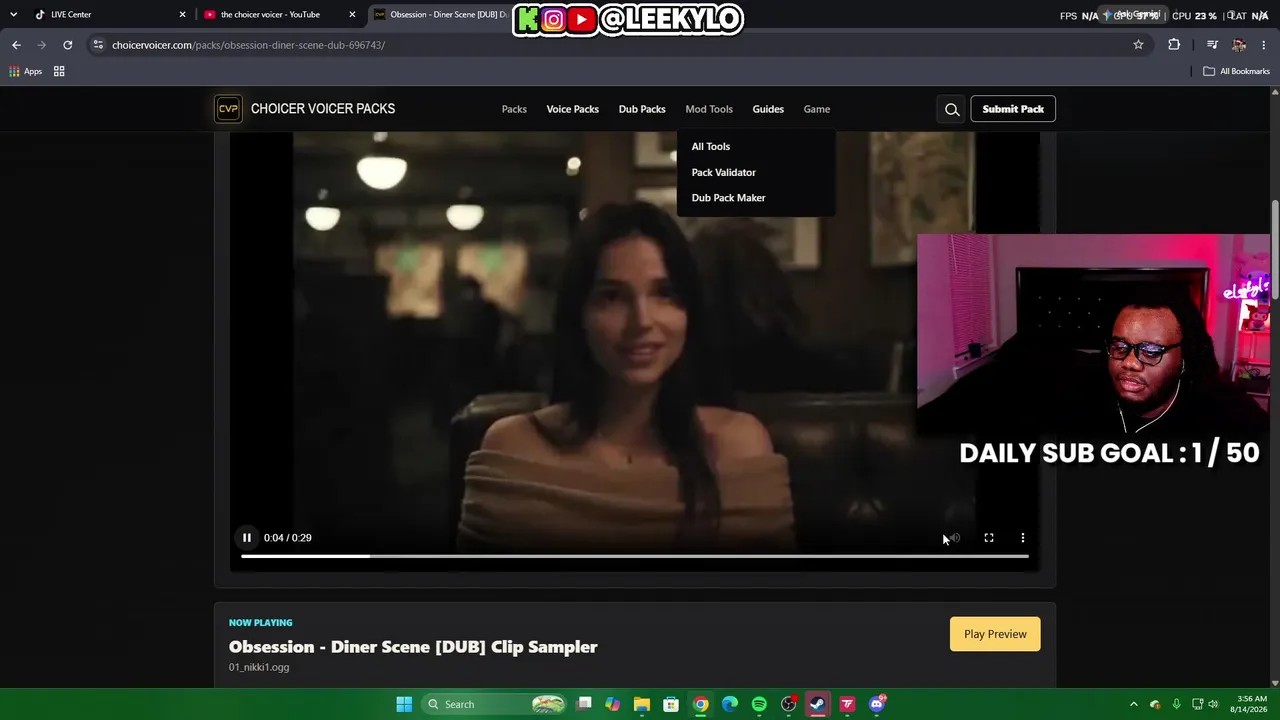
Task: Open the system volume tray icon
Action: pyautogui.click(x=1213, y=704)
